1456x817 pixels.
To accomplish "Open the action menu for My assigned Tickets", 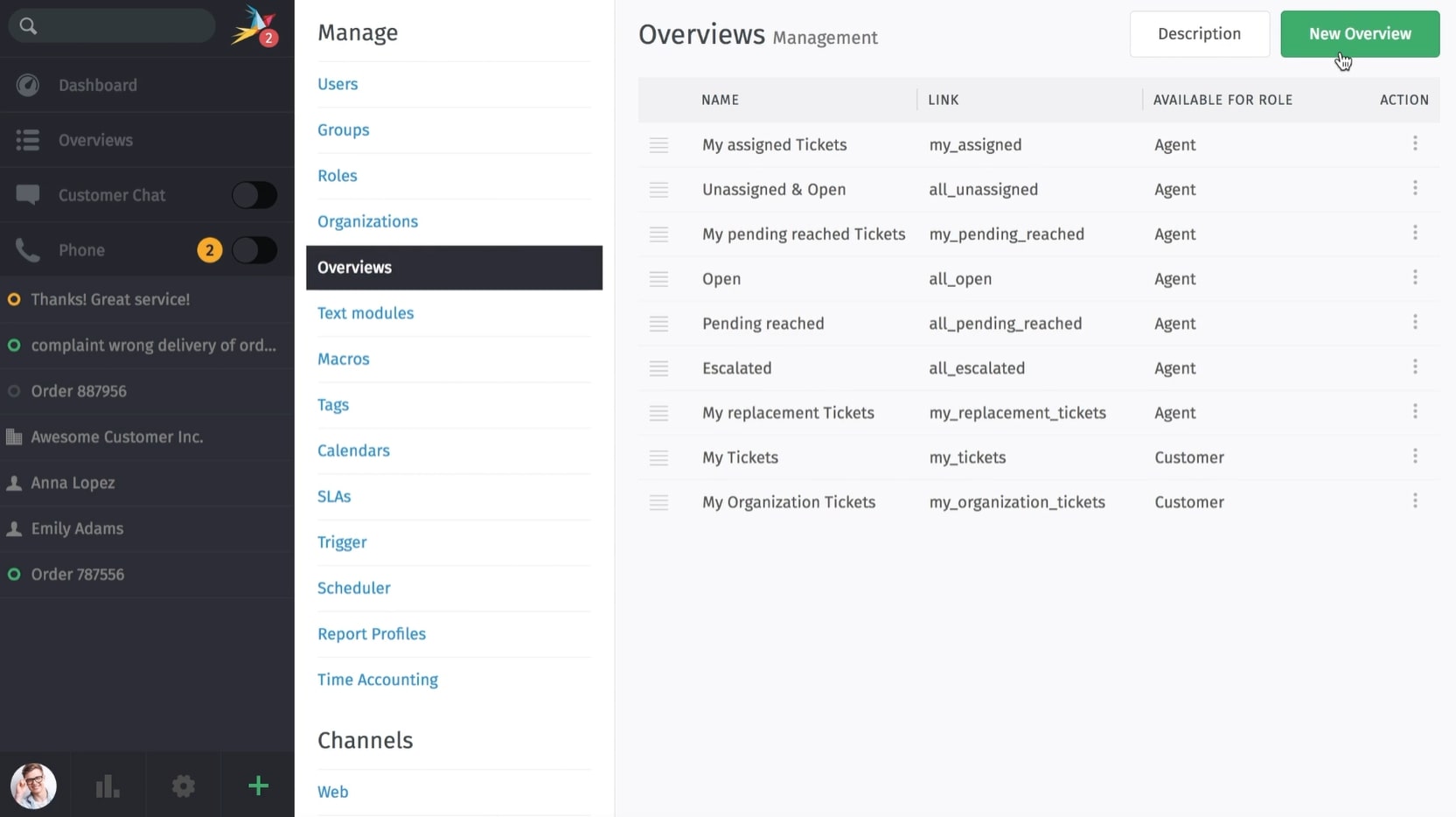I will click(1414, 144).
